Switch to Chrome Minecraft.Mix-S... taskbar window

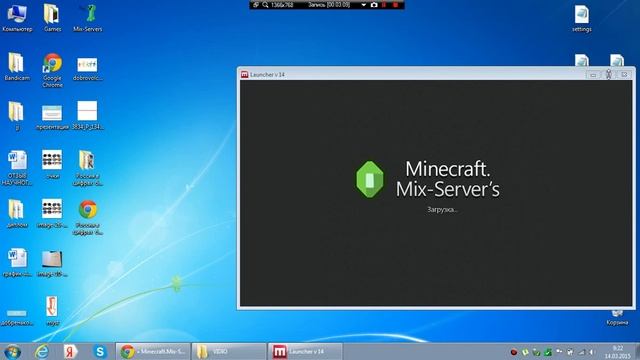(x=153, y=351)
